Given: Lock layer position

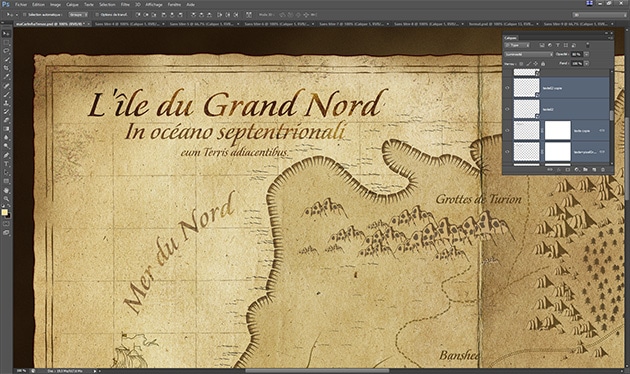Looking at the screenshot, I should click(536, 64).
